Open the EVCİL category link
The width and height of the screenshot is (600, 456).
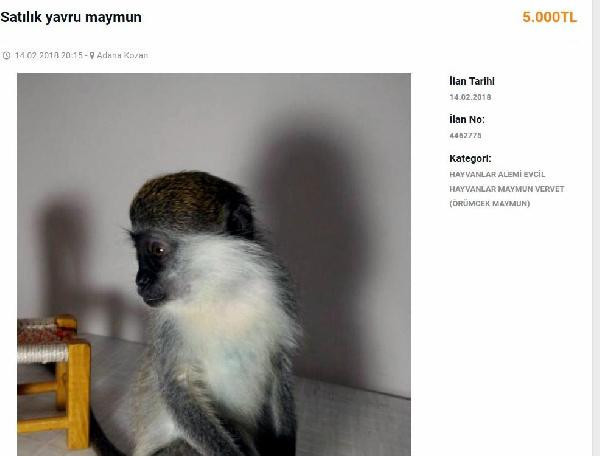click(534, 174)
